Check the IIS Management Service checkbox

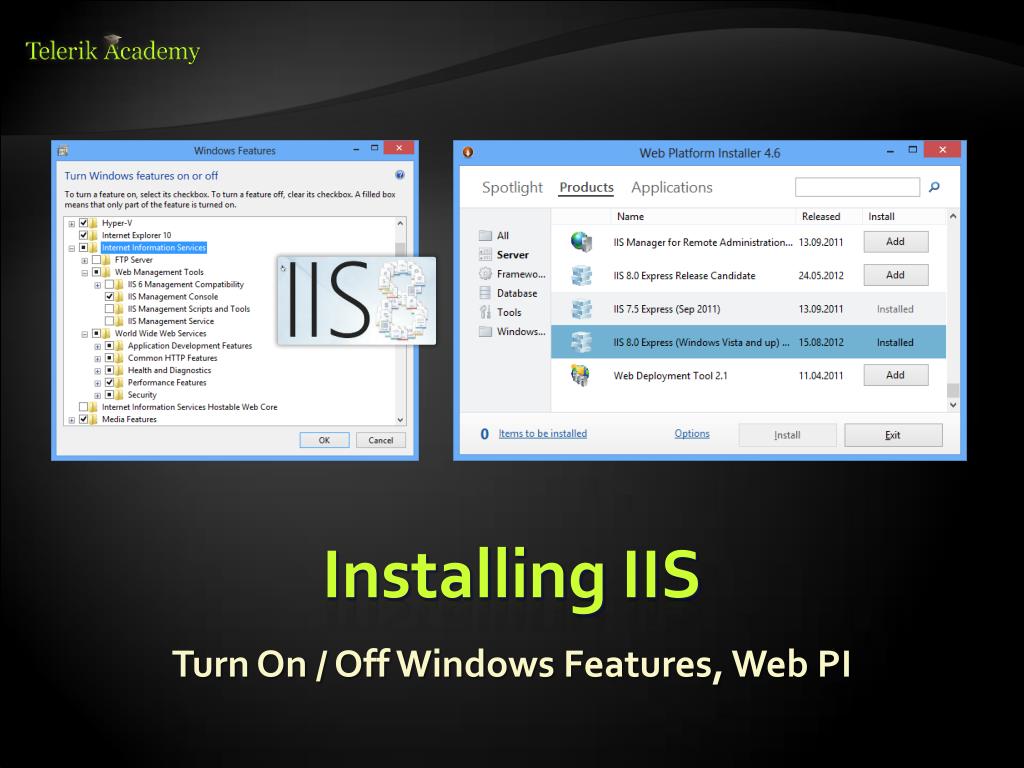pos(110,321)
